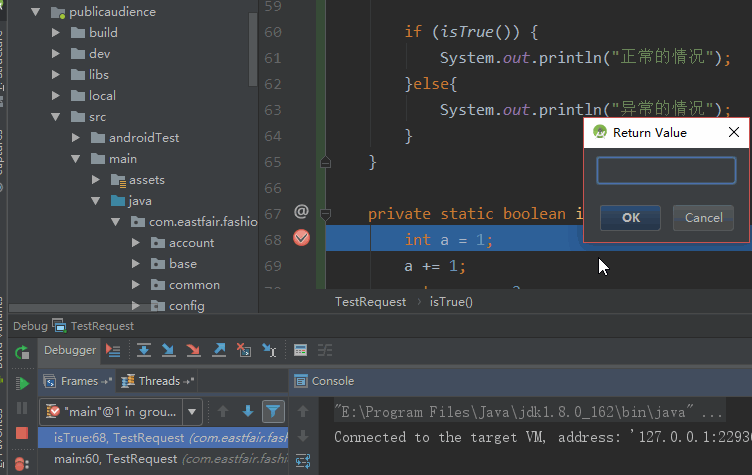Switch to the Threads tab
Image resolution: width=752 pixels, height=475 pixels.
pyautogui.click(x=157, y=381)
